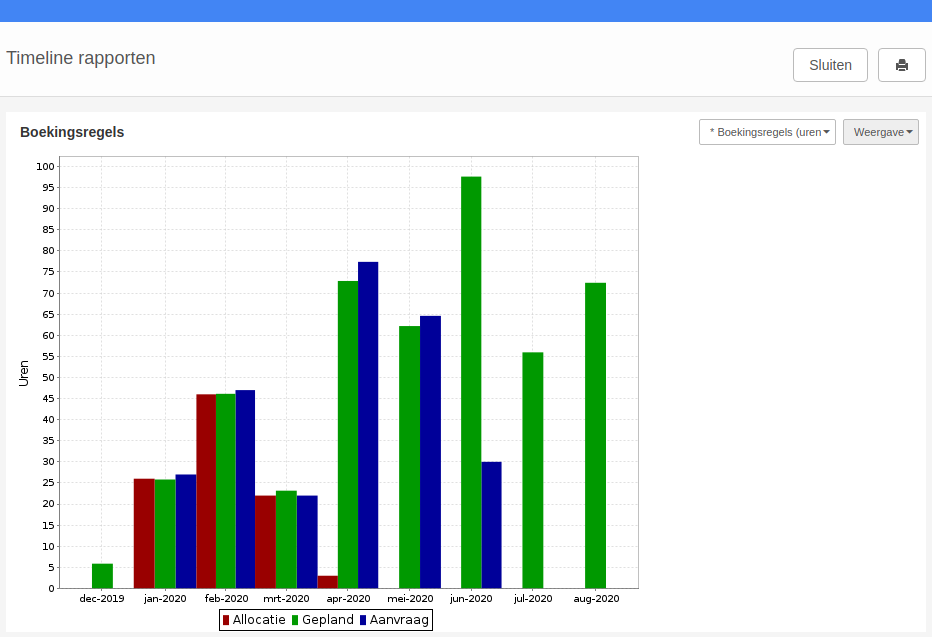This screenshot has width=932, height=637.
Task: Click the blue Aanvraag legend swatch
Action: 363,620
